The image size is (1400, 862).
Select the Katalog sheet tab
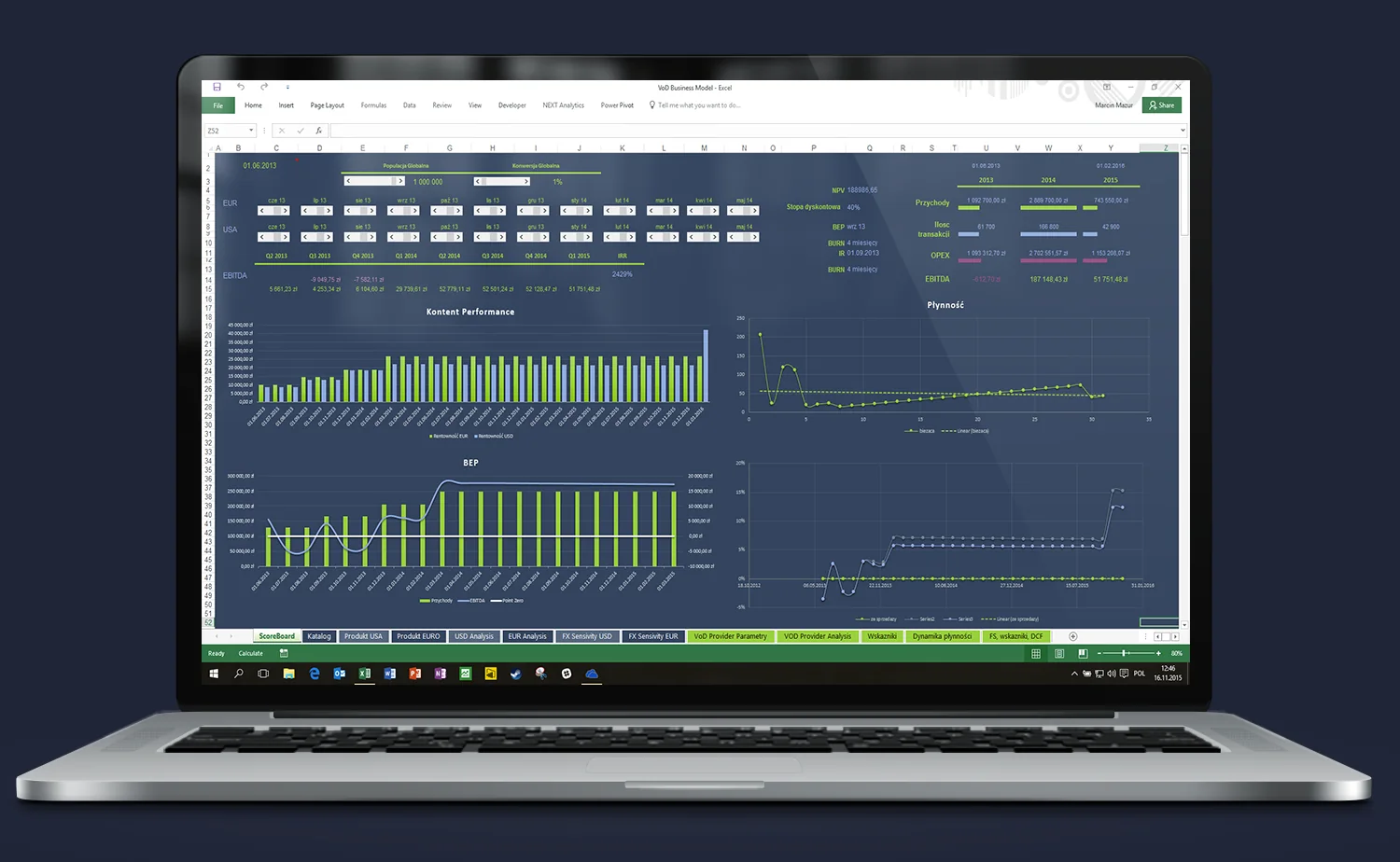319,636
